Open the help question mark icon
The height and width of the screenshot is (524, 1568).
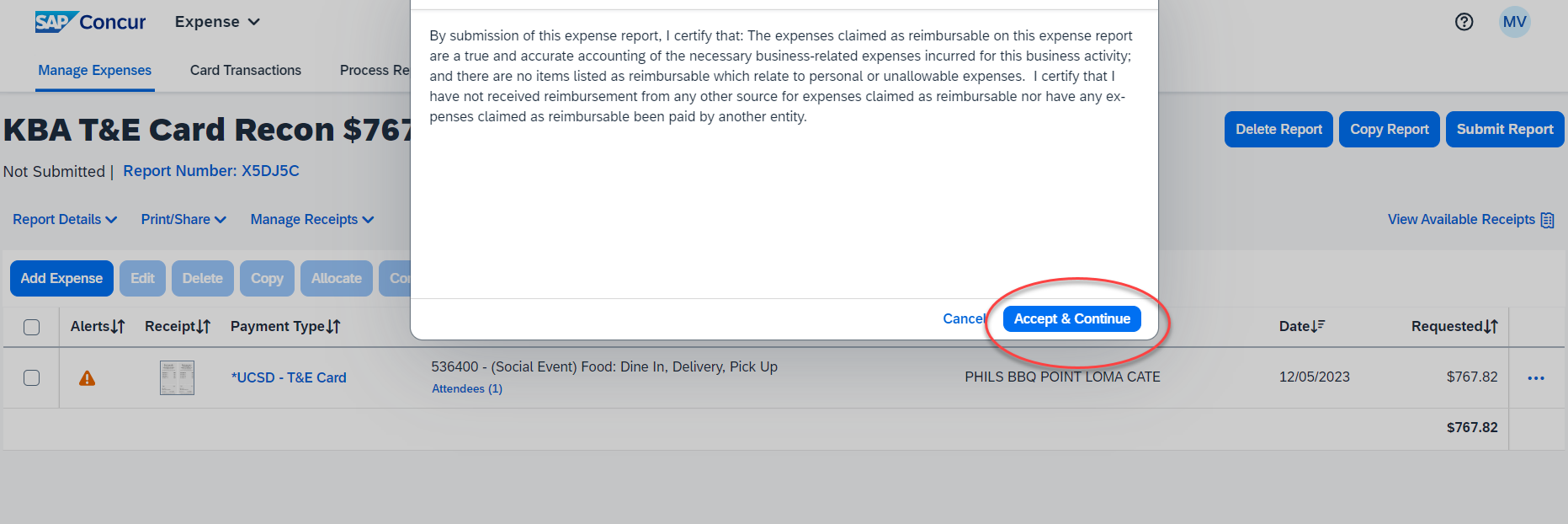pos(1464,22)
